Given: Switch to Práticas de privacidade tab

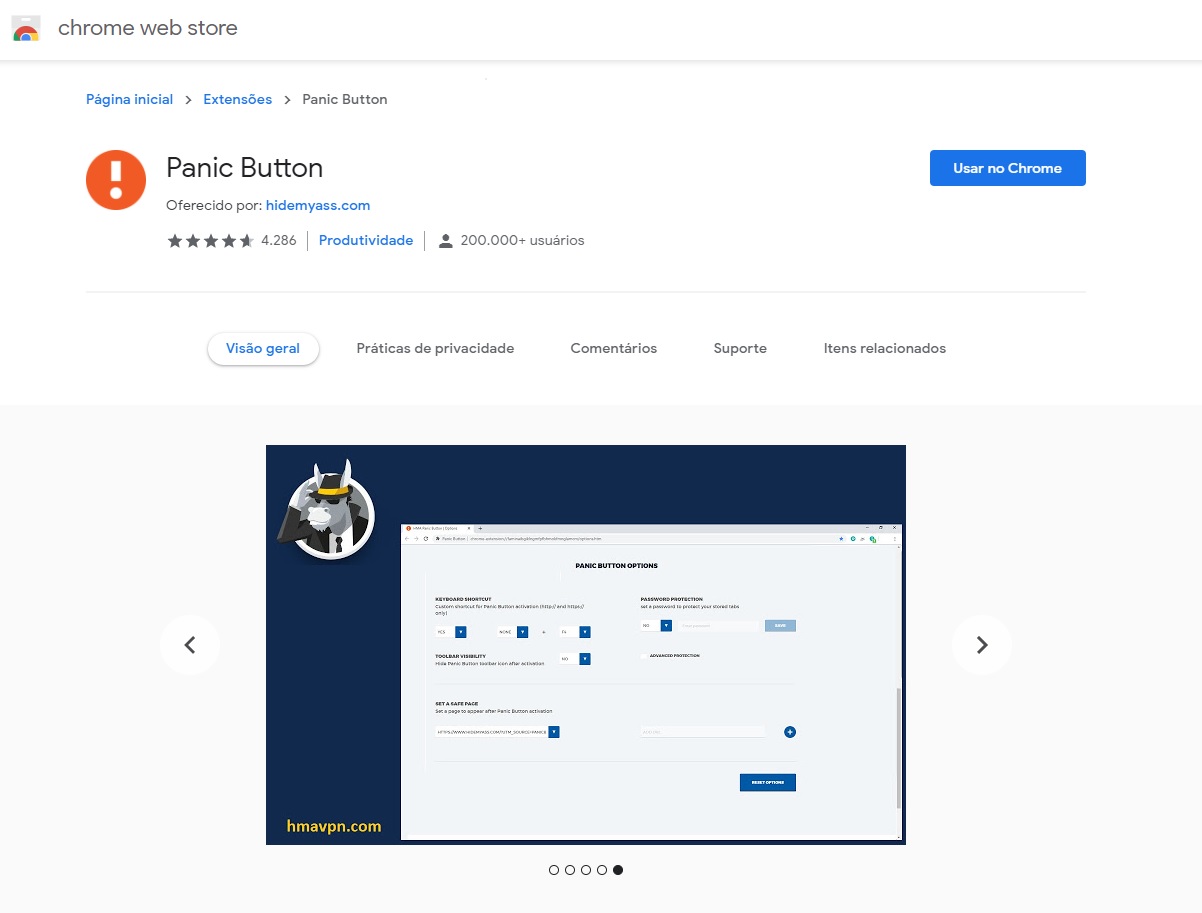Looking at the screenshot, I should click(435, 348).
